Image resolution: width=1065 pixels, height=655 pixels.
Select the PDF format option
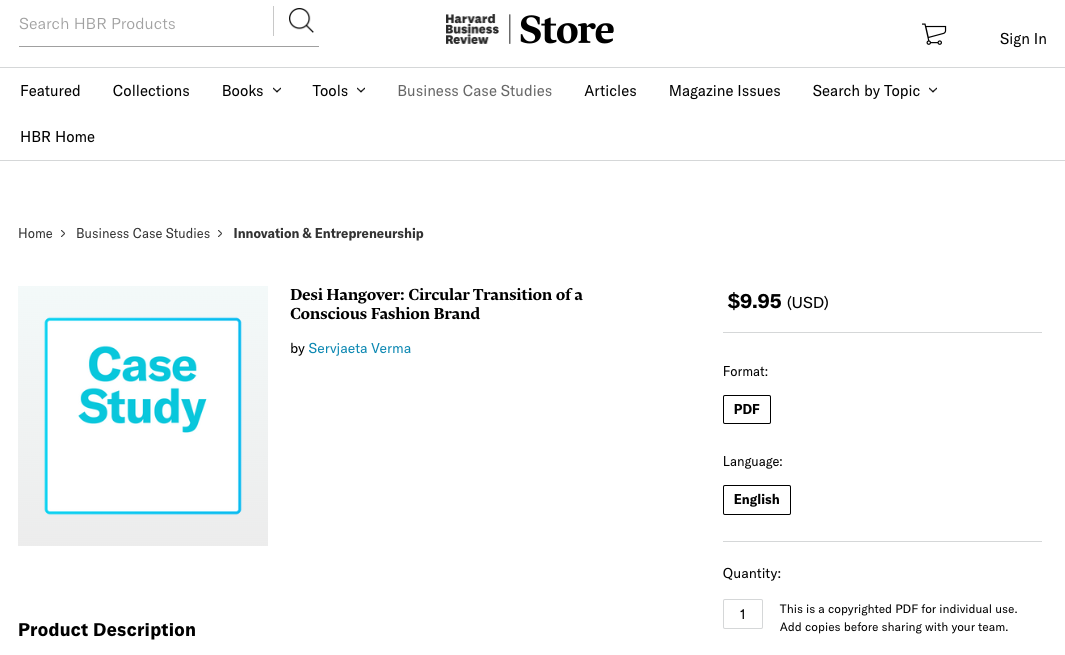click(747, 410)
